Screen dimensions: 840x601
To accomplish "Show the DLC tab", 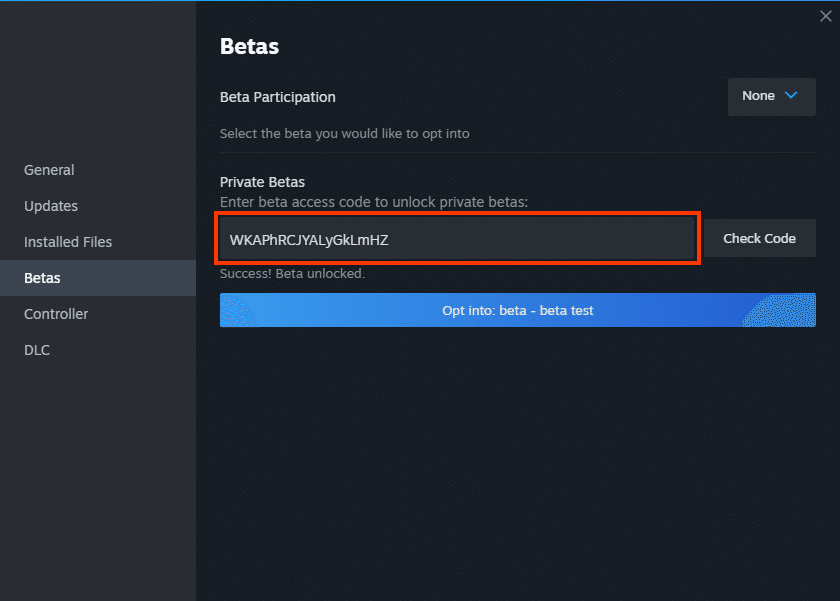I will pyautogui.click(x=98, y=350).
